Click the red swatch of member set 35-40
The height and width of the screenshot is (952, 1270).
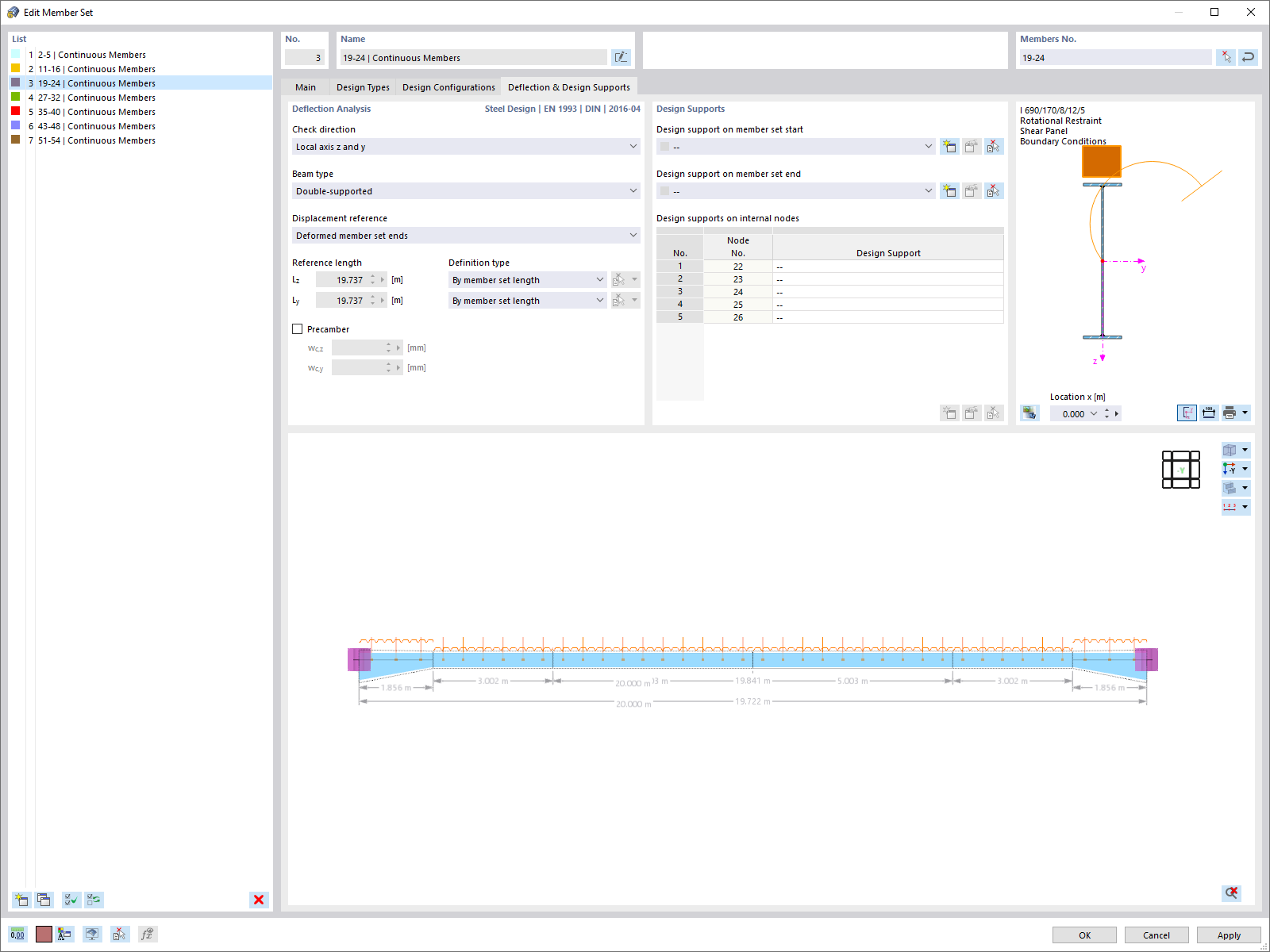point(16,111)
